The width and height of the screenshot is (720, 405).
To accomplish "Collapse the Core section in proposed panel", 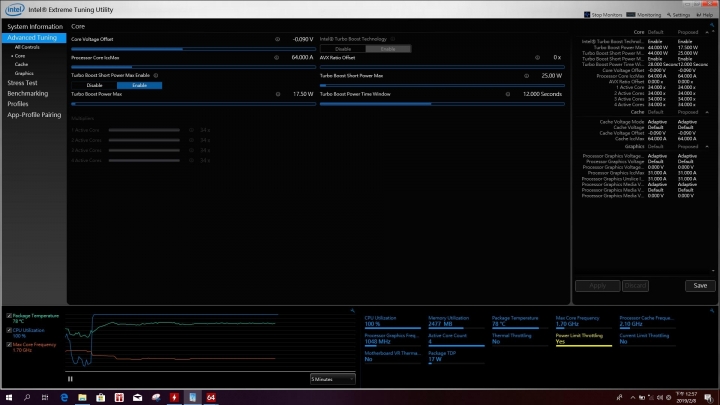I will point(707,32).
